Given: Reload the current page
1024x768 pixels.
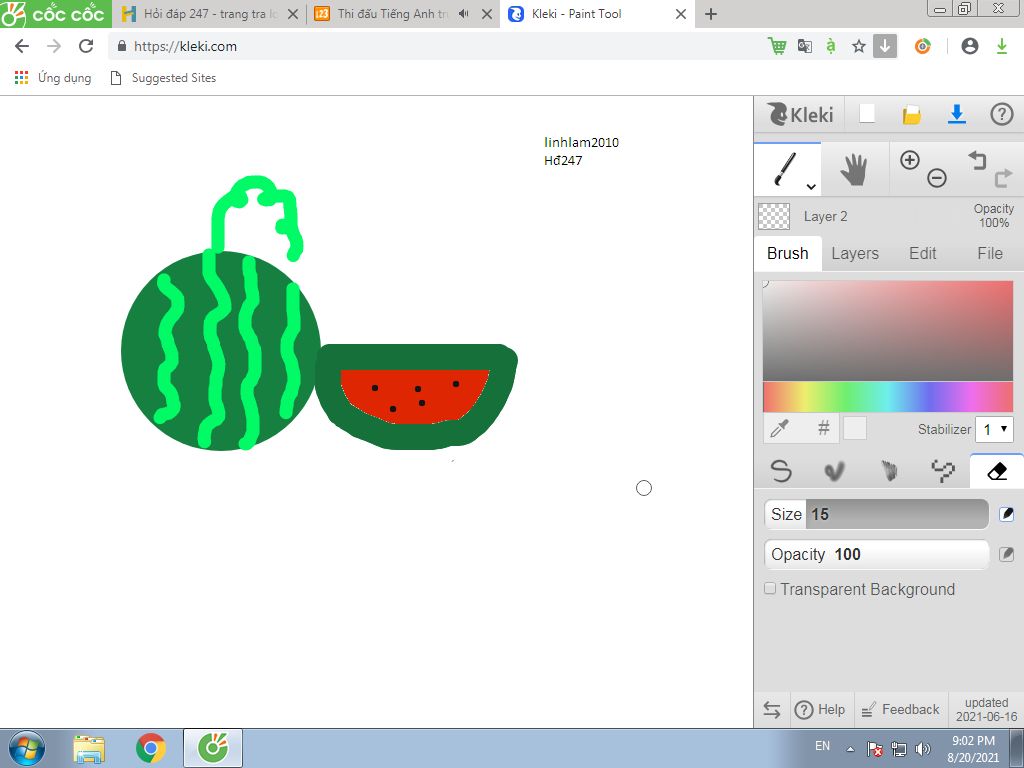Looking at the screenshot, I should [86, 46].
